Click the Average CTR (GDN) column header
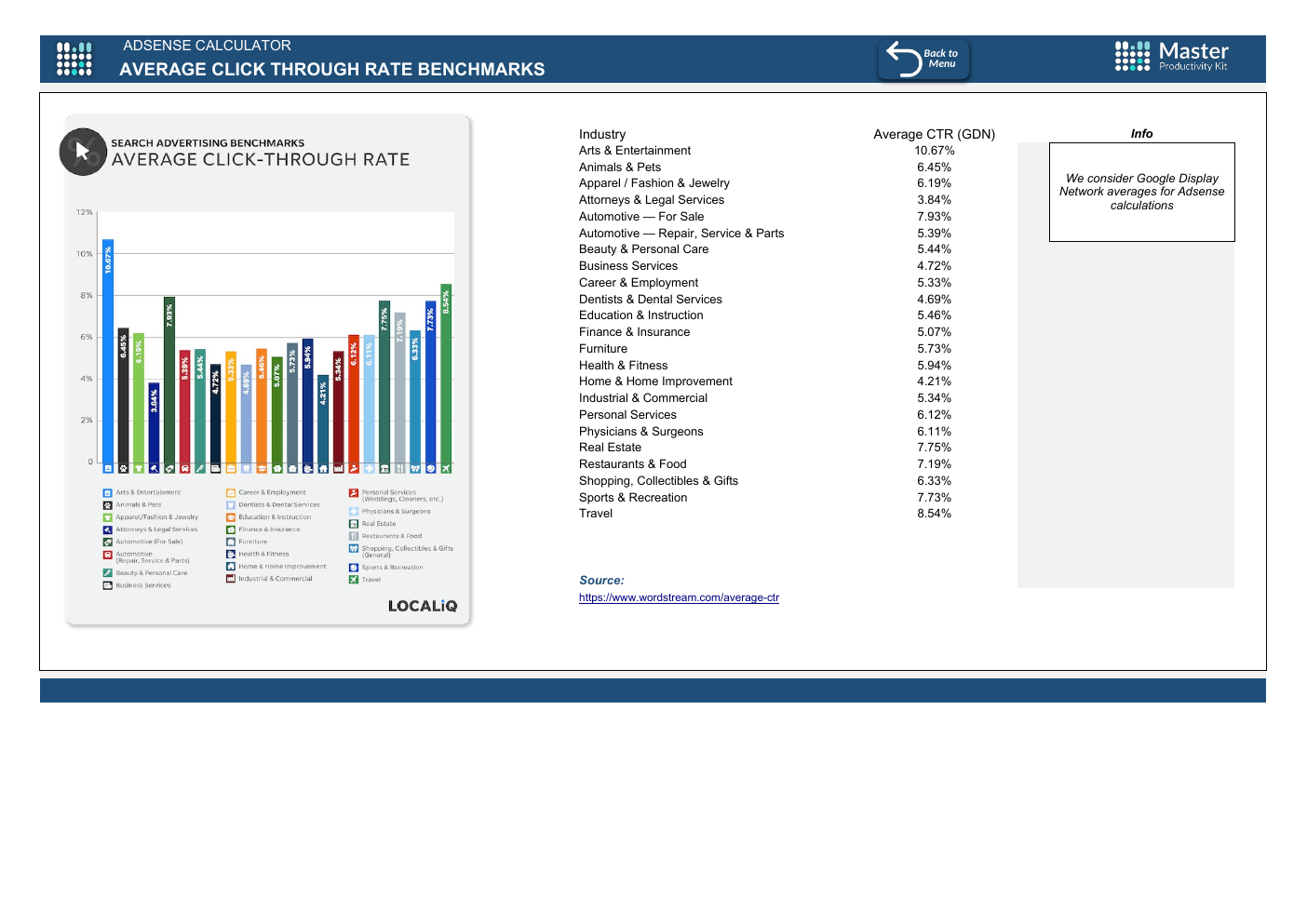 pyautogui.click(x=934, y=134)
